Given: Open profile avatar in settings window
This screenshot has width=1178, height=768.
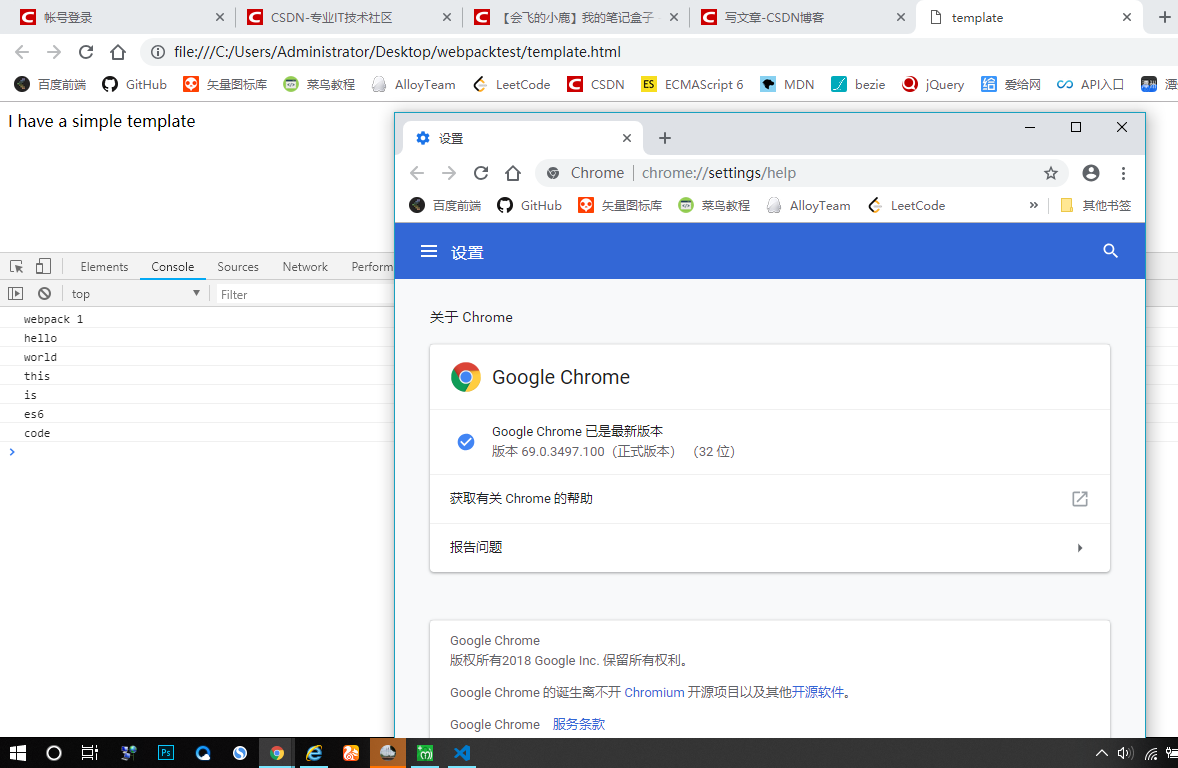Looking at the screenshot, I should click(x=1091, y=173).
